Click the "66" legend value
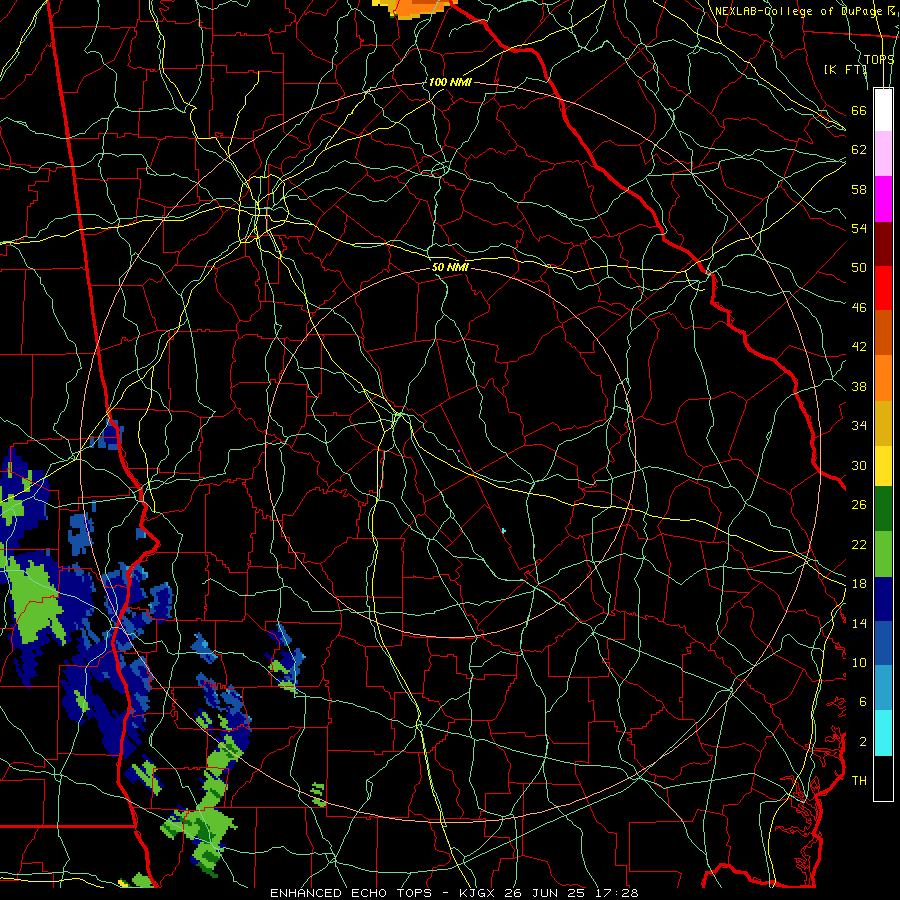The width and height of the screenshot is (900, 900). (859, 110)
